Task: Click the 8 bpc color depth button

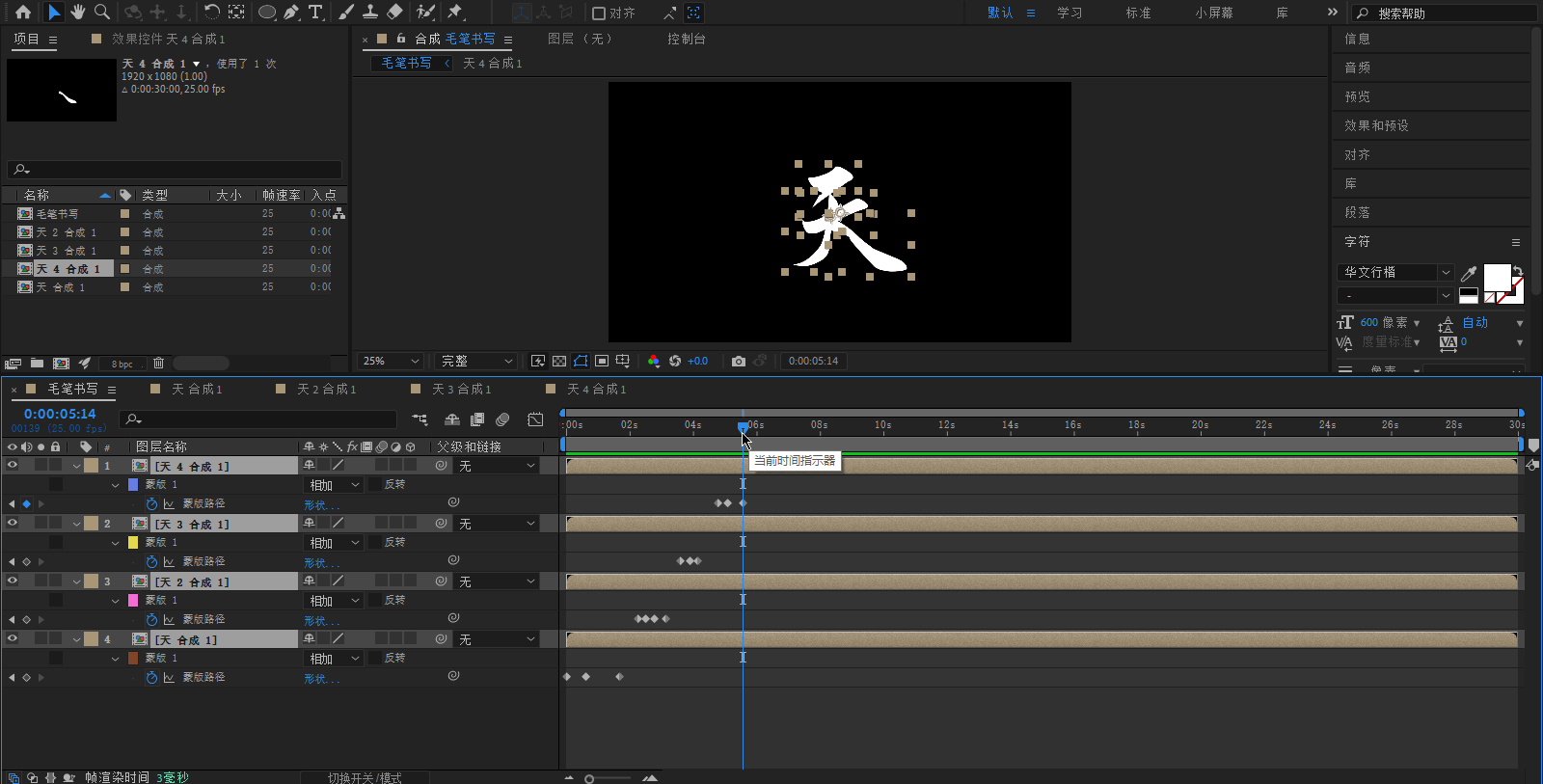Action: [122, 364]
